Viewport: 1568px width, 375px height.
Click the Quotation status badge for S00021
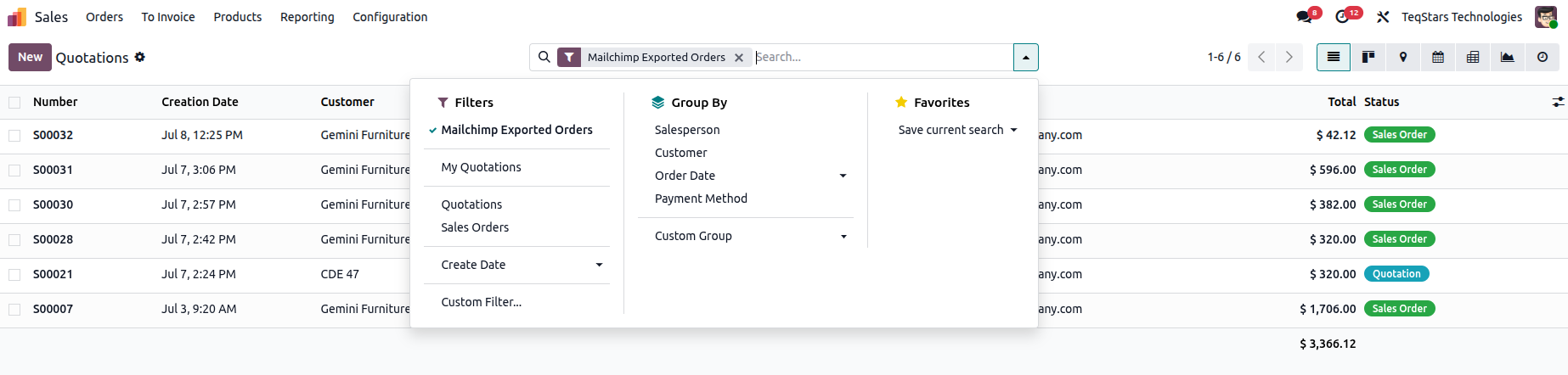coord(1396,274)
